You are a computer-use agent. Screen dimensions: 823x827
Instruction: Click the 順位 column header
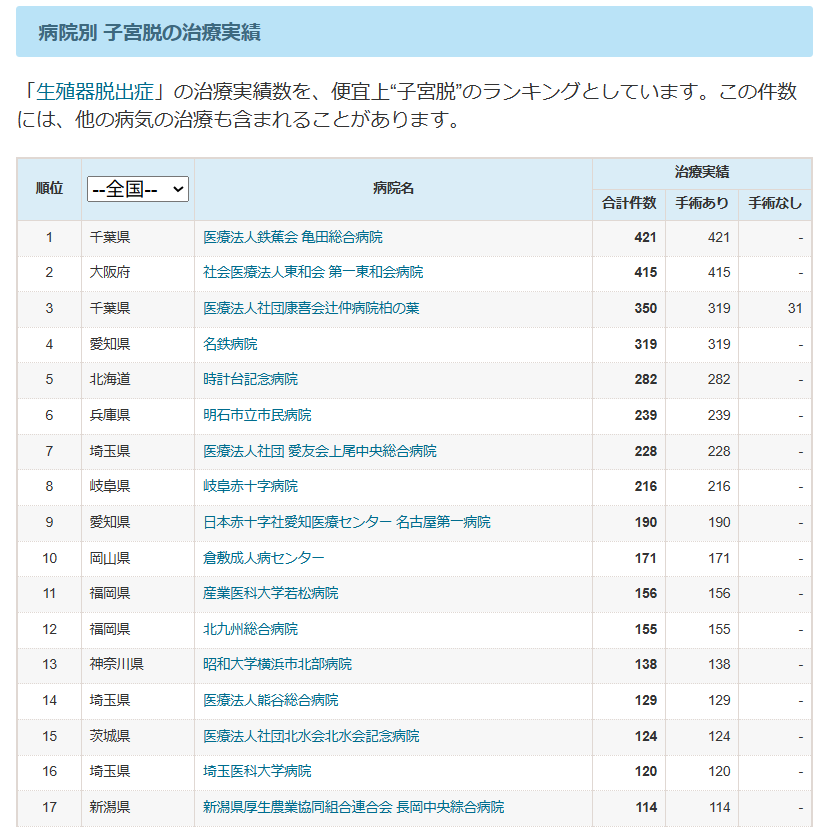point(50,188)
